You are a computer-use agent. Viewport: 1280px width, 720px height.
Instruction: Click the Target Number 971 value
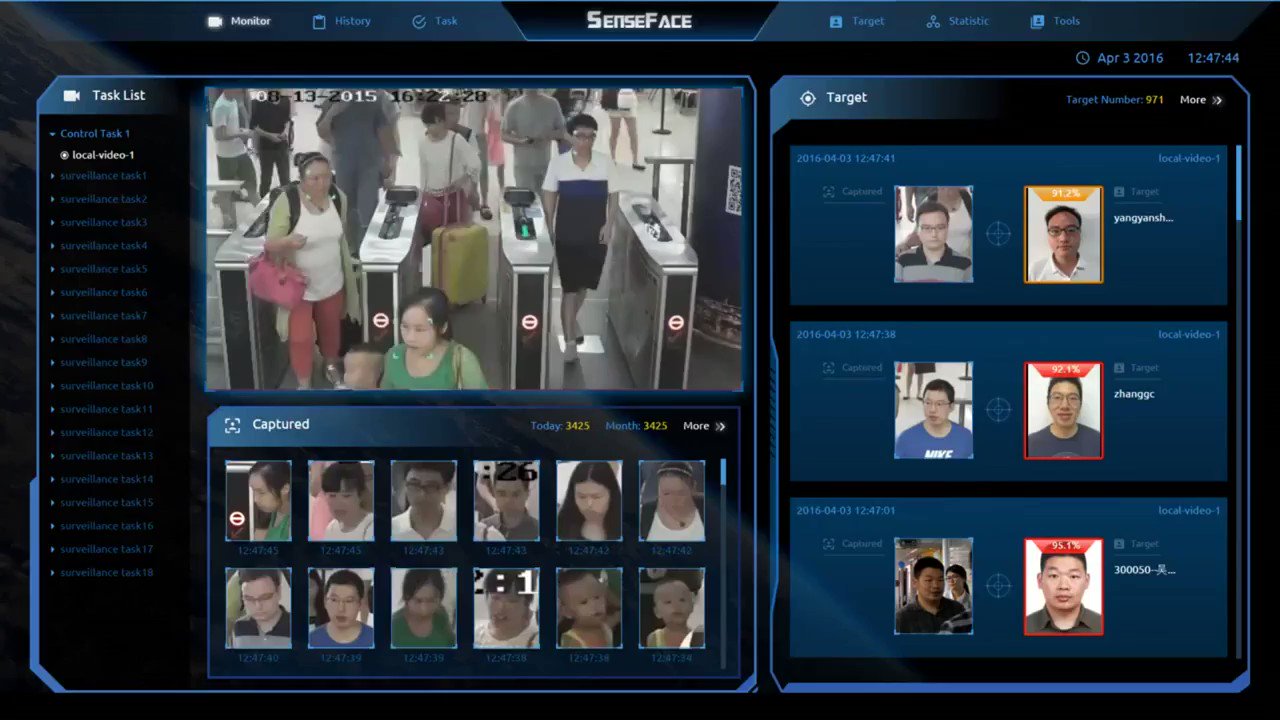(1154, 100)
